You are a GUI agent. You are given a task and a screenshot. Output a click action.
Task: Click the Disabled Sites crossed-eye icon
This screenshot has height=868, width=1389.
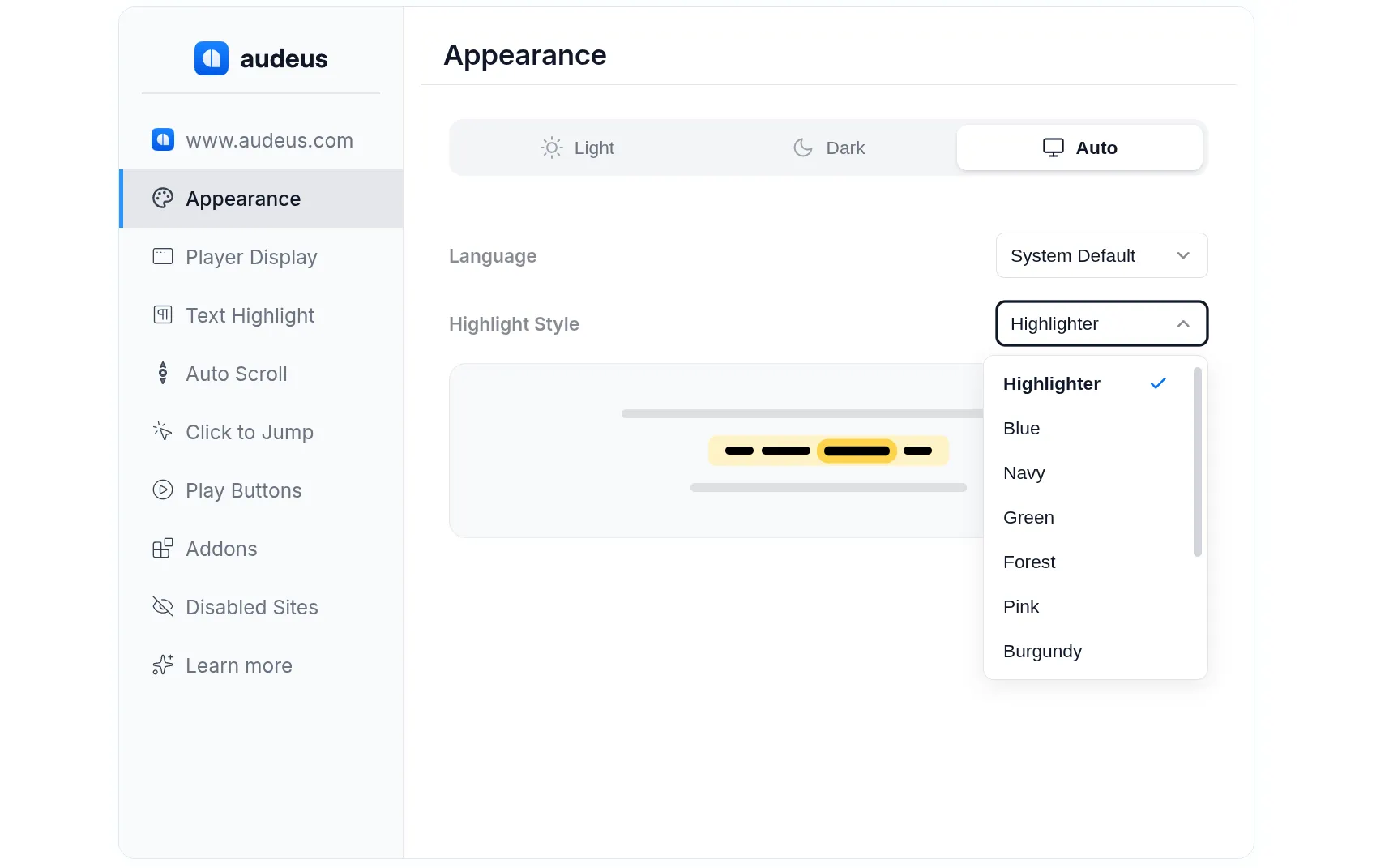click(x=163, y=606)
